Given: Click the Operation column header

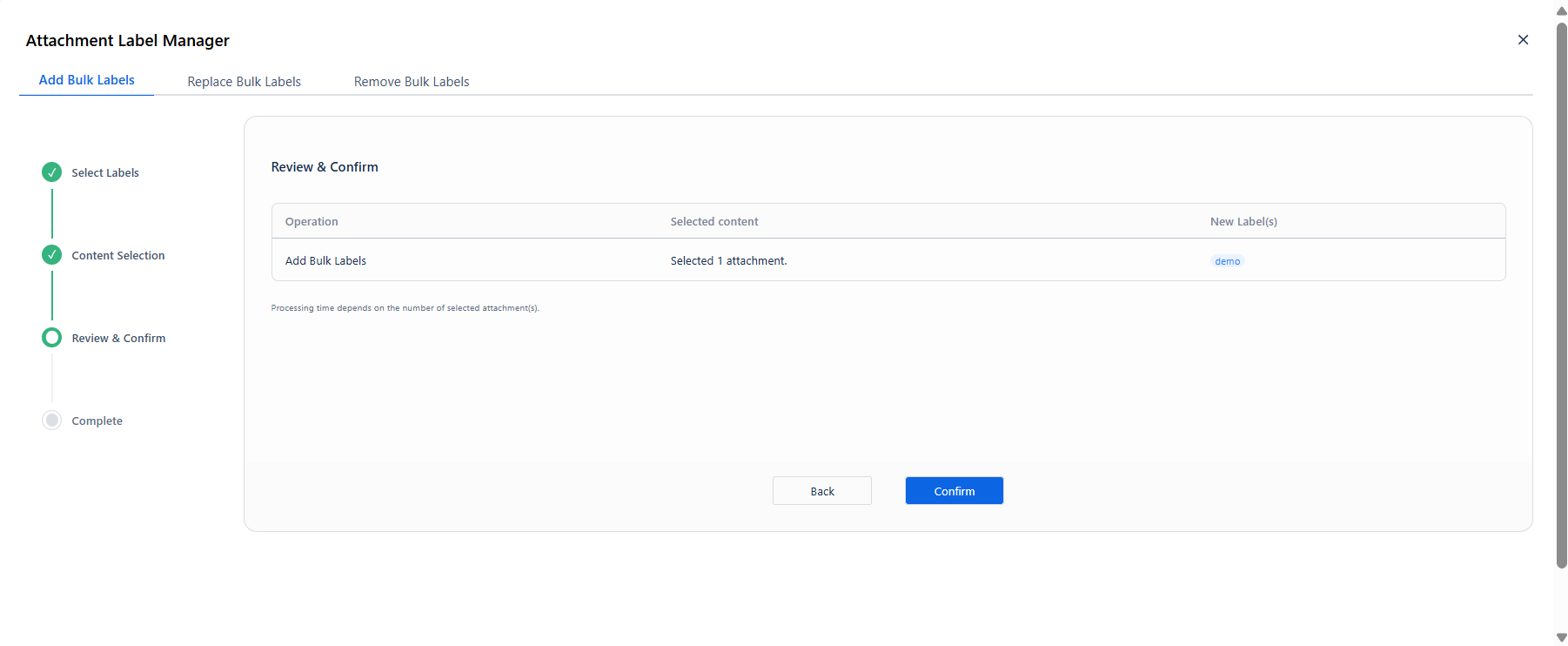Looking at the screenshot, I should [x=312, y=222].
